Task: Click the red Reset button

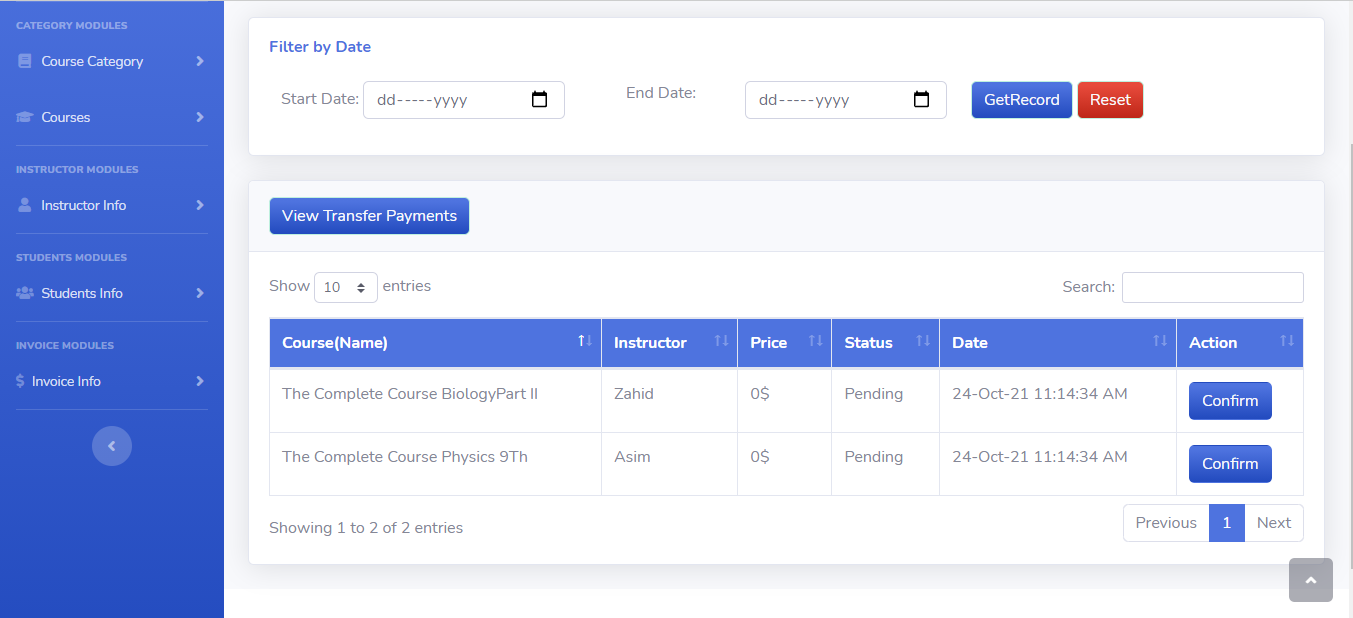Action: tap(1110, 100)
